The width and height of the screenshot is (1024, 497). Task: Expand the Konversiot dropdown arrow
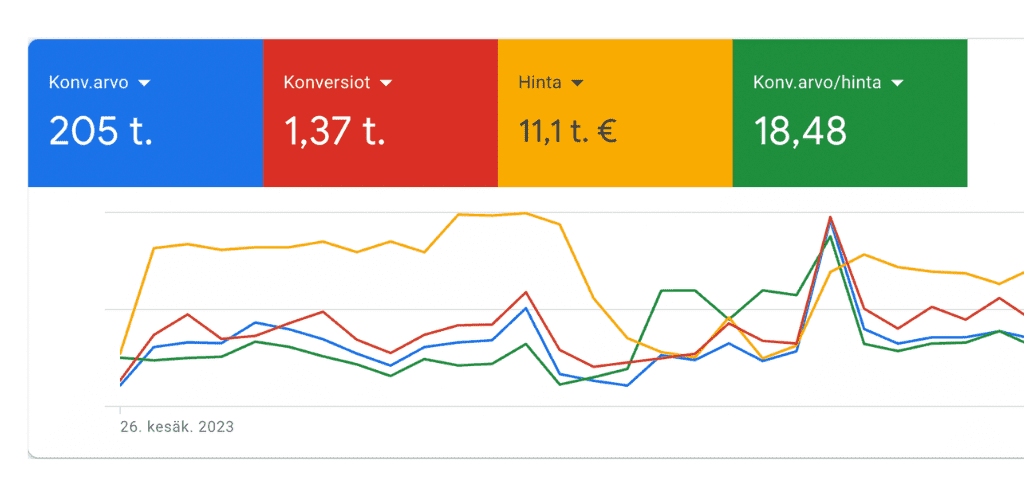point(386,83)
